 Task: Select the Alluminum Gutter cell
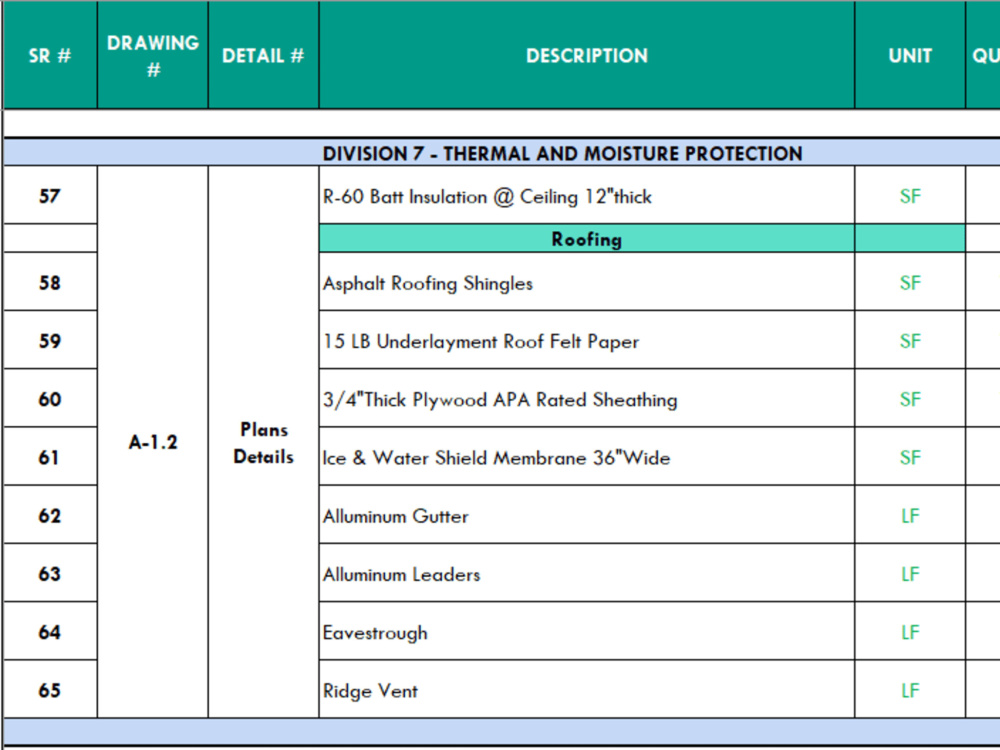[x=587, y=515]
